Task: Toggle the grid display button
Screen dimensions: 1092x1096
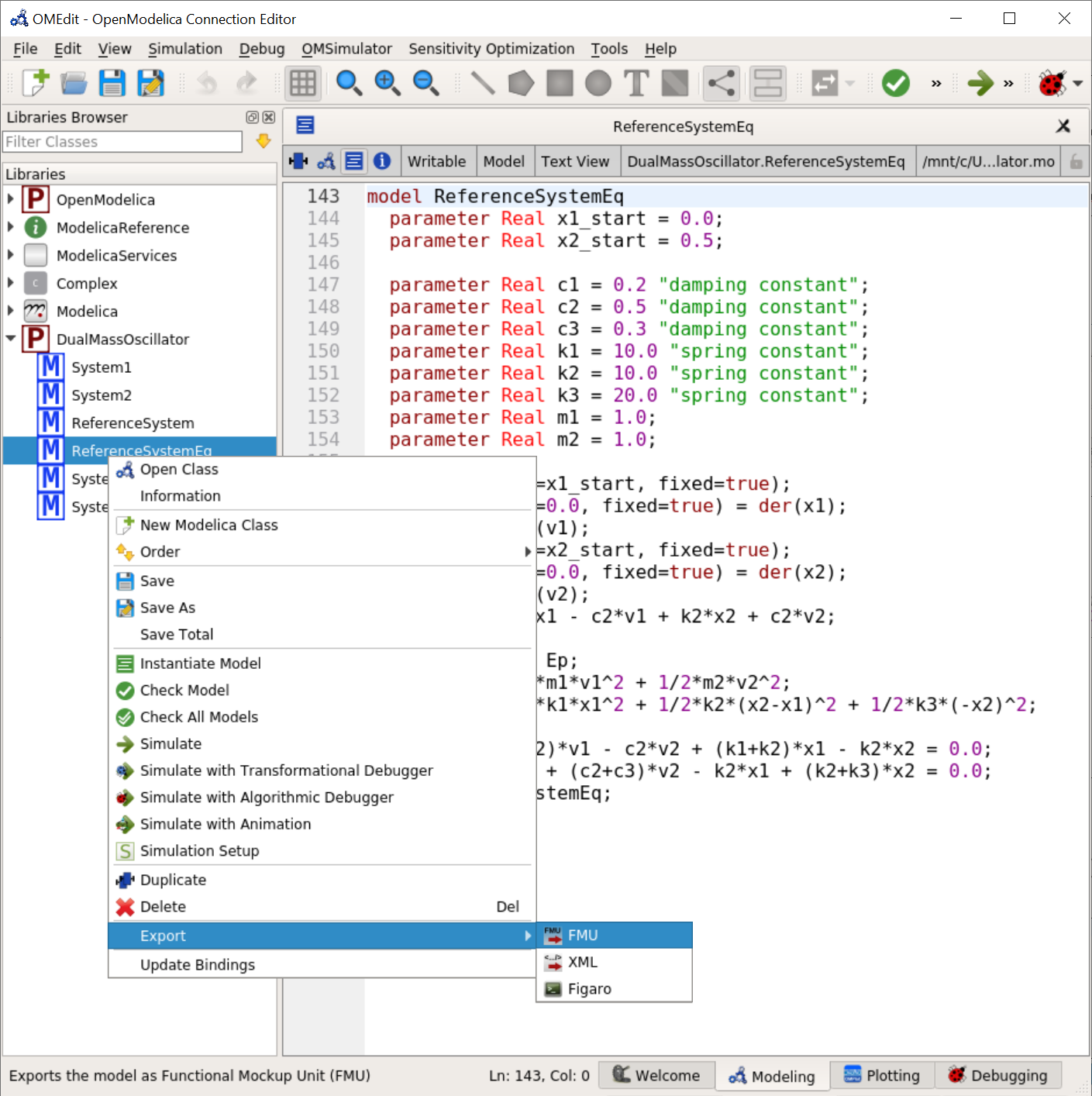Action: [x=302, y=83]
